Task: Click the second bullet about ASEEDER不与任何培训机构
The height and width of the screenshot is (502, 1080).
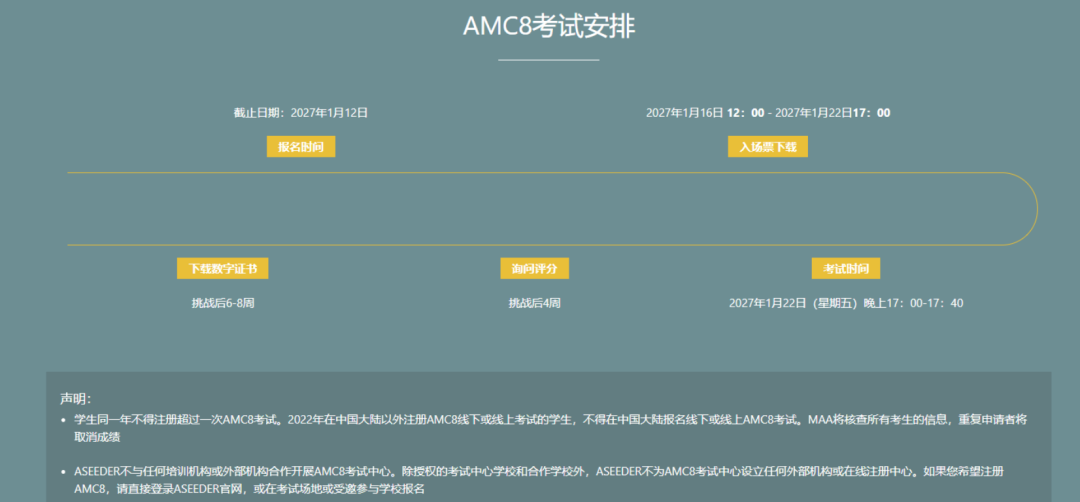Action: click(x=539, y=481)
